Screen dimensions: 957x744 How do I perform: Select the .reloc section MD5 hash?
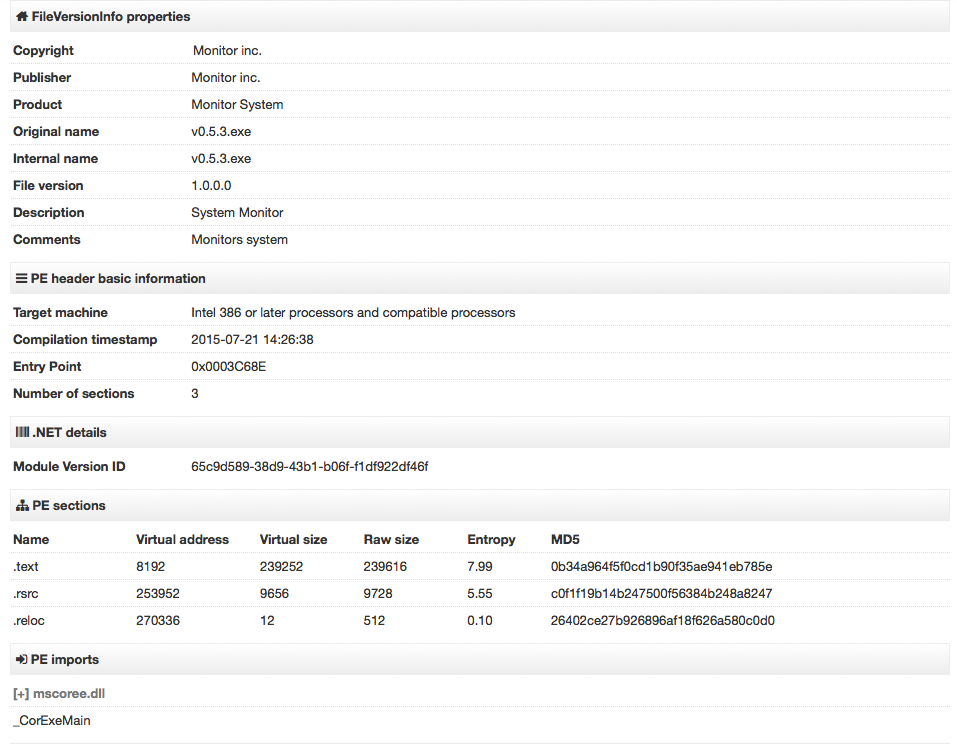pos(662,620)
